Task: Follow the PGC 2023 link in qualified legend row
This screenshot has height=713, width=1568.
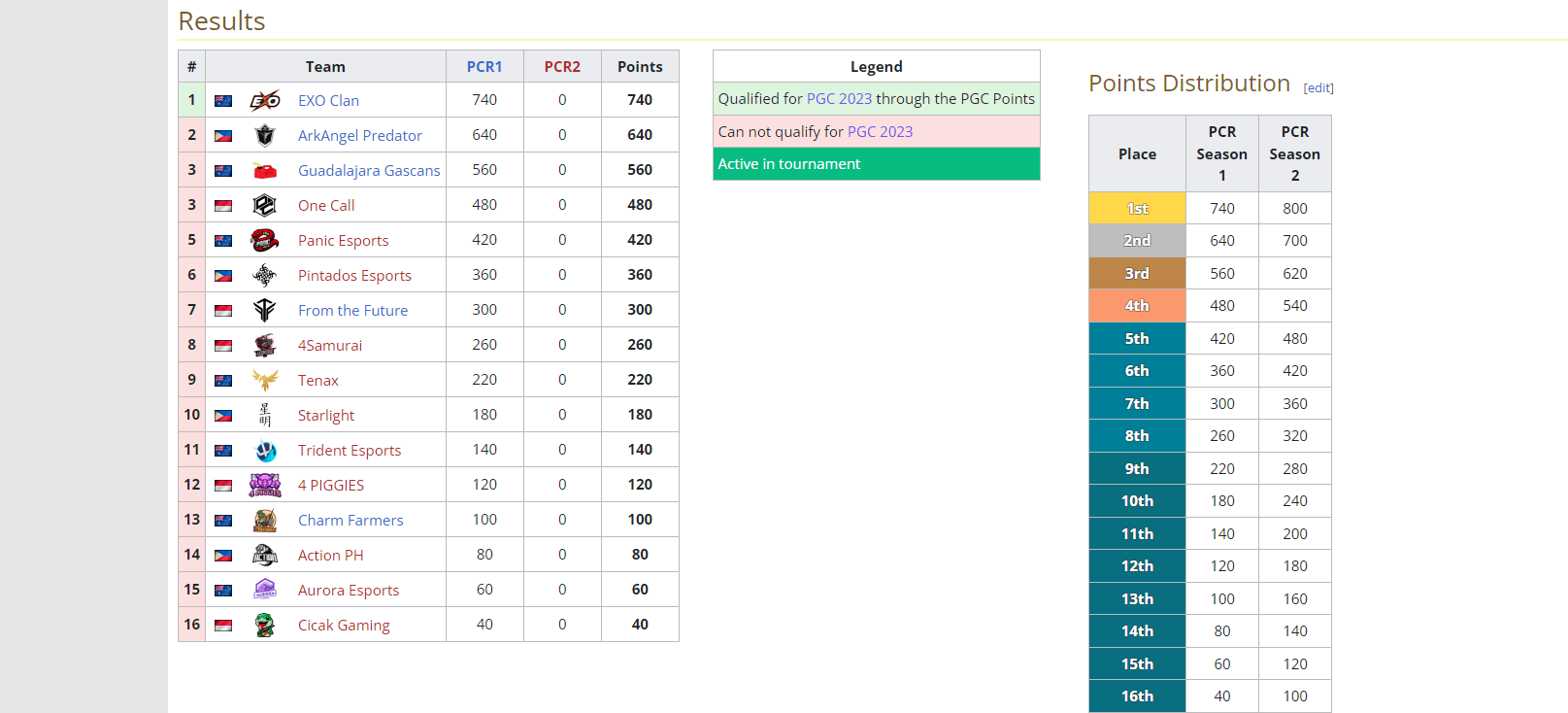Action: click(x=839, y=99)
